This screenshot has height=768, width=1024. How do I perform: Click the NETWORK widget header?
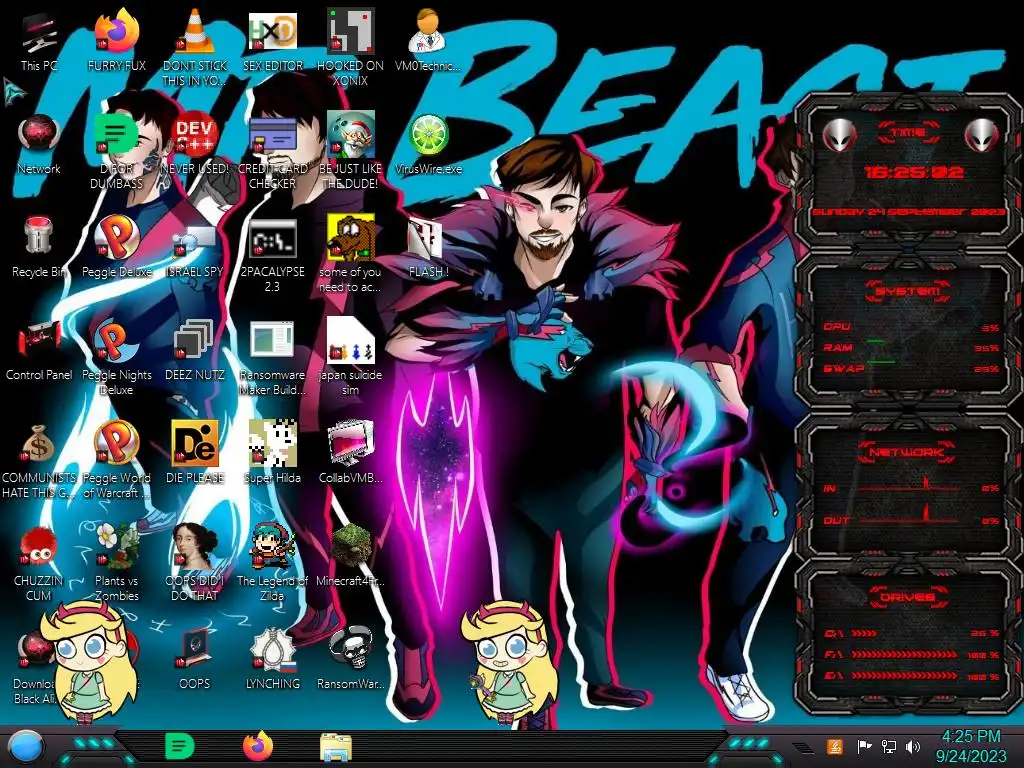pos(907,452)
